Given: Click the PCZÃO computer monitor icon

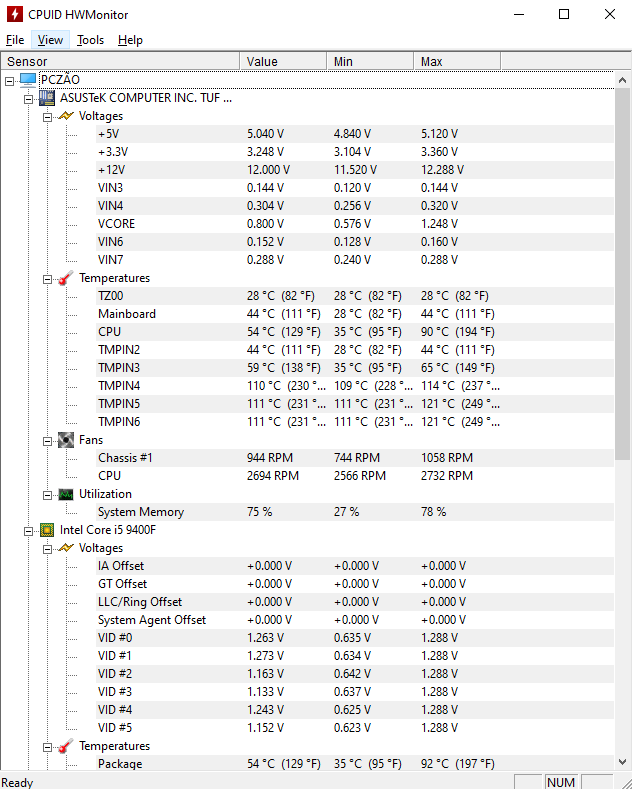Looking at the screenshot, I should tap(28, 80).
